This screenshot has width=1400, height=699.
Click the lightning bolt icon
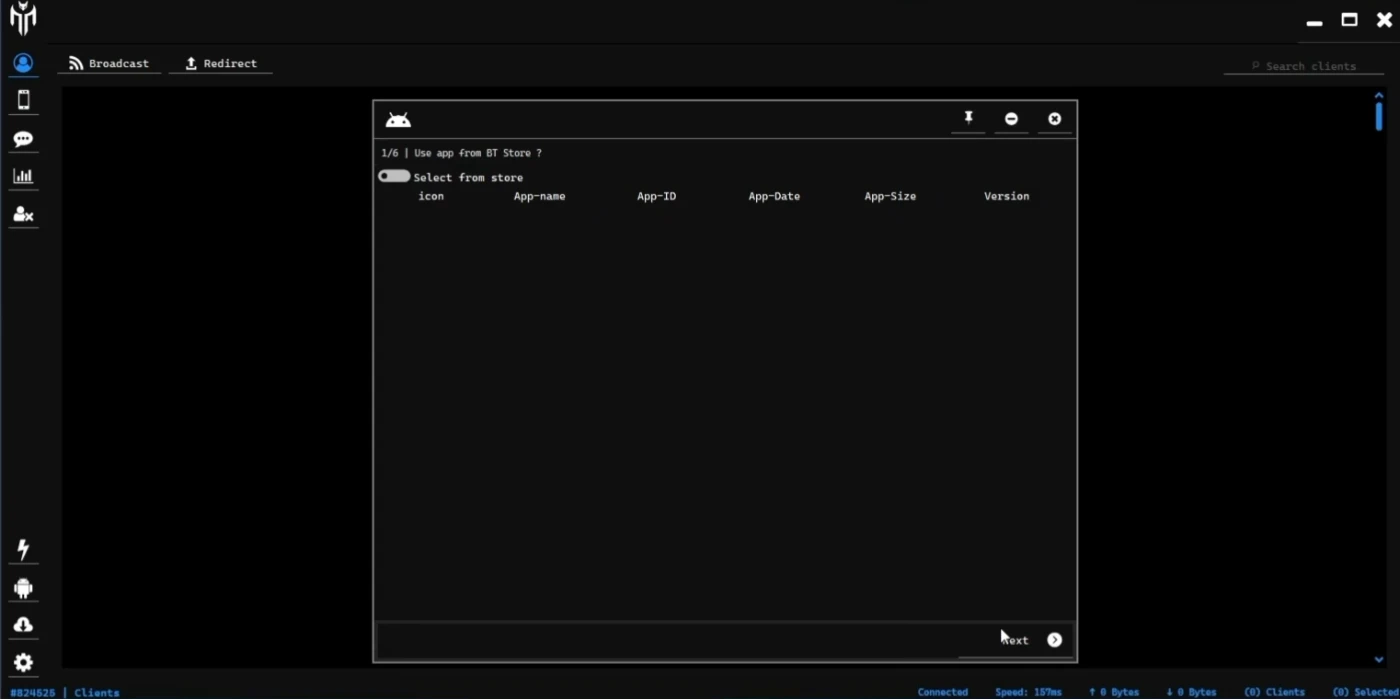click(23, 549)
